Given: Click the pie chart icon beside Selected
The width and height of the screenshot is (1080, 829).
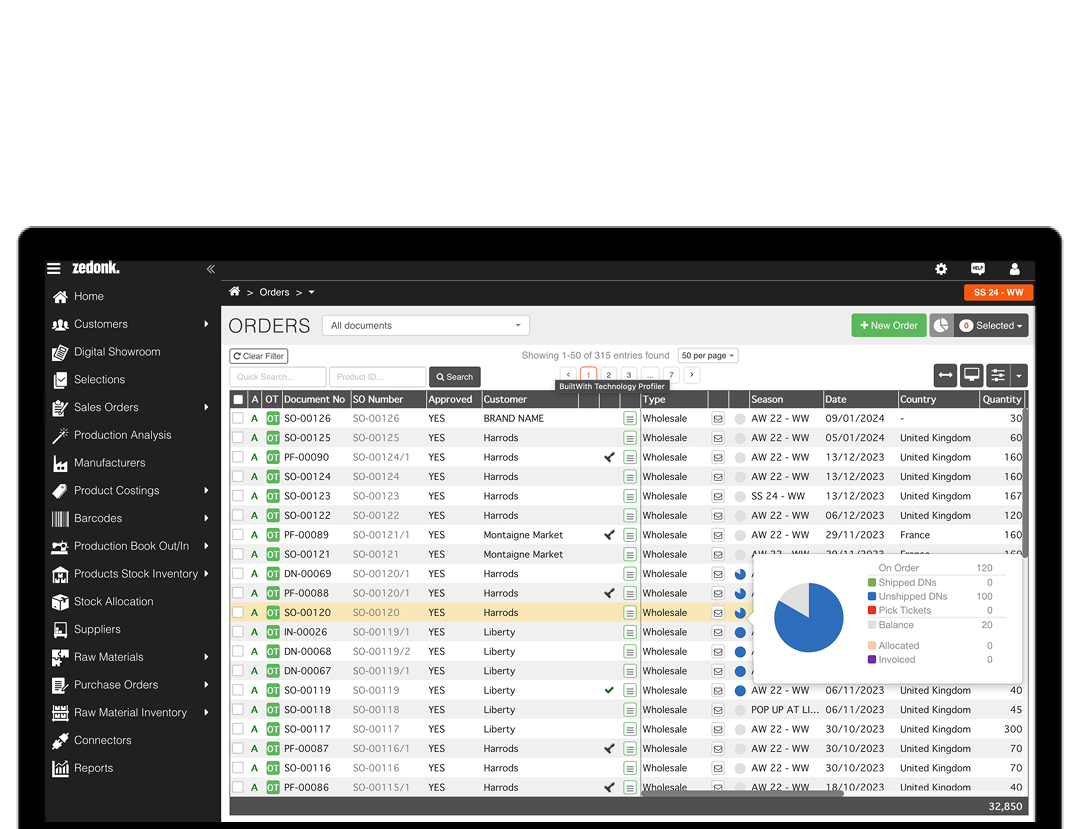Looking at the screenshot, I should 940,325.
